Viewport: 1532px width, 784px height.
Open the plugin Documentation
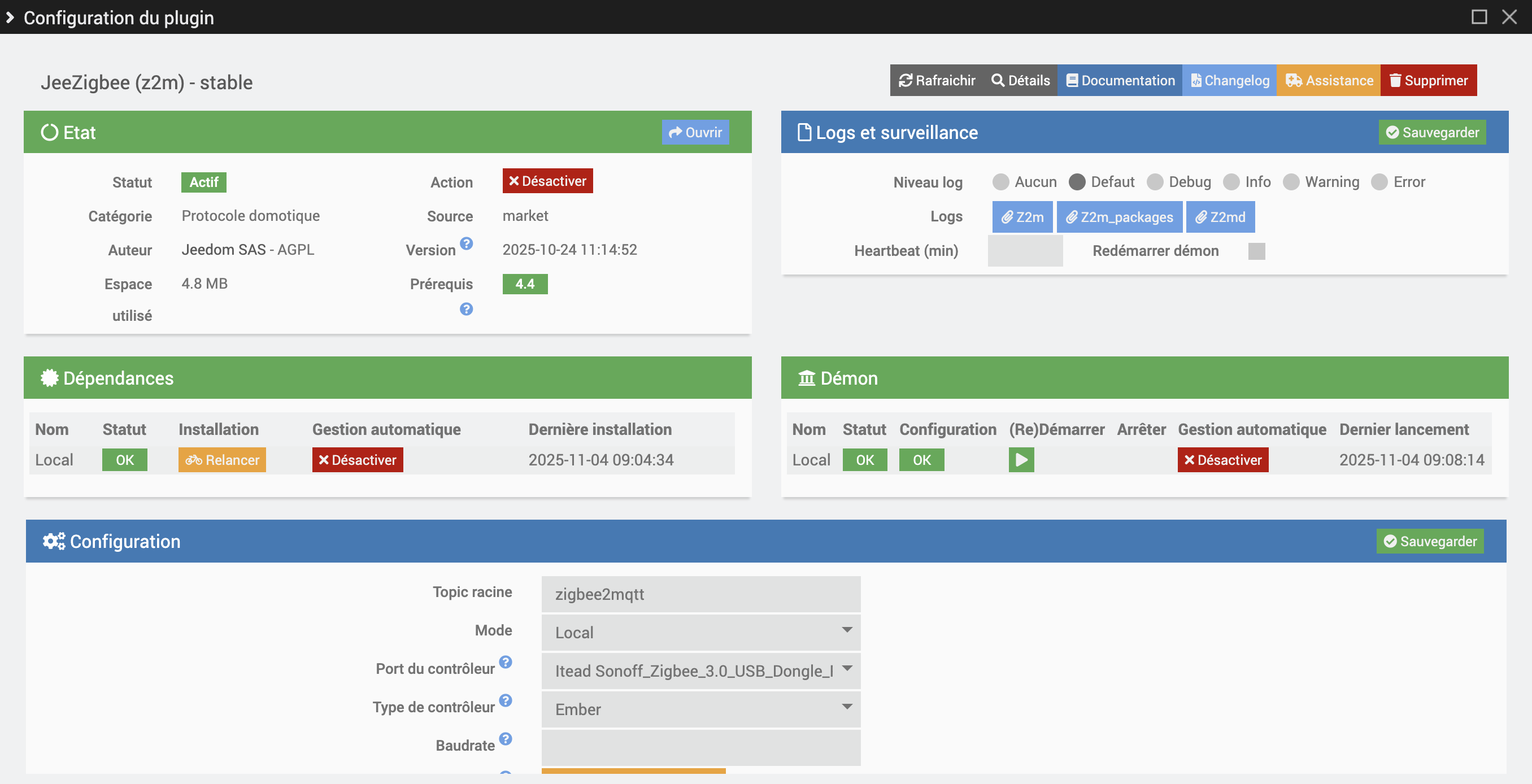tap(1120, 80)
